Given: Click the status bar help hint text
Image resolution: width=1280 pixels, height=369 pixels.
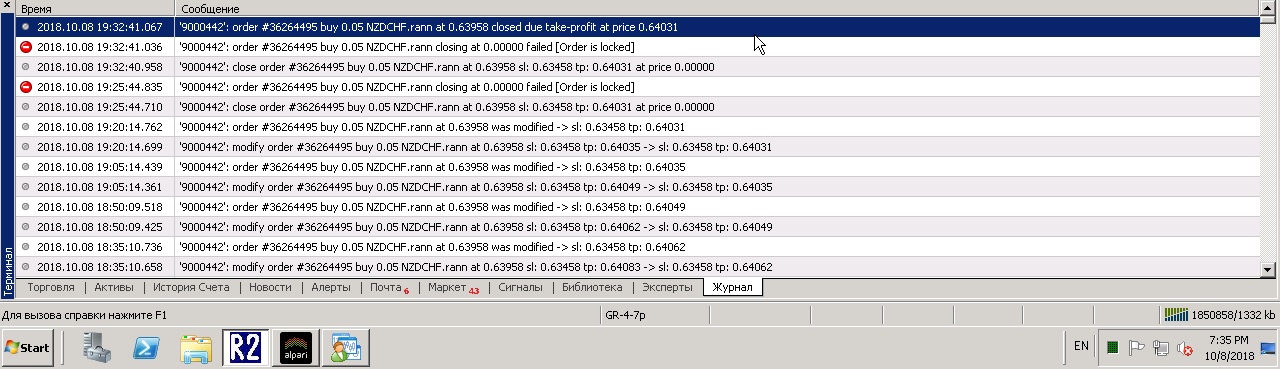Looking at the screenshot, I should coord(84,315).
